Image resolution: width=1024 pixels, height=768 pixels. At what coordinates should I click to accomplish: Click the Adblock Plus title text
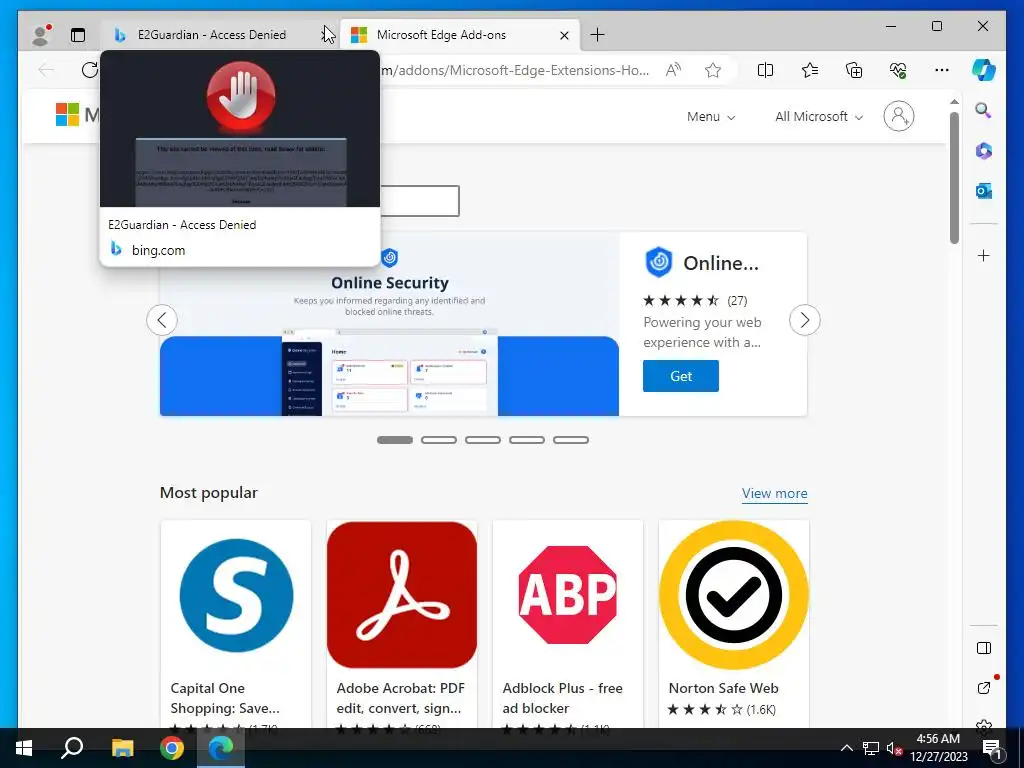click(x=562, y=698)
